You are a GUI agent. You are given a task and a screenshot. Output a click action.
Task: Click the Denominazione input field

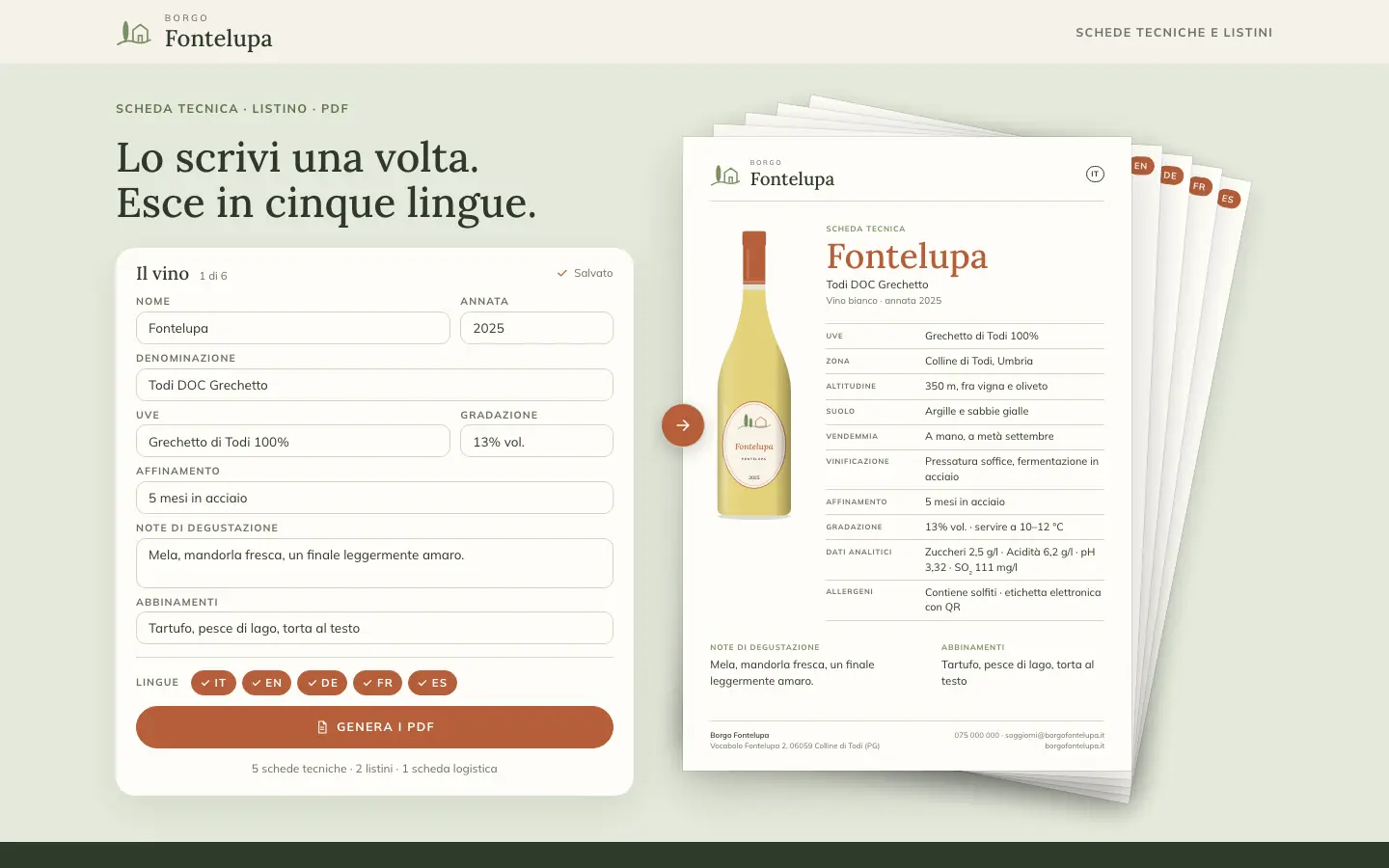(x=374, y=385)
